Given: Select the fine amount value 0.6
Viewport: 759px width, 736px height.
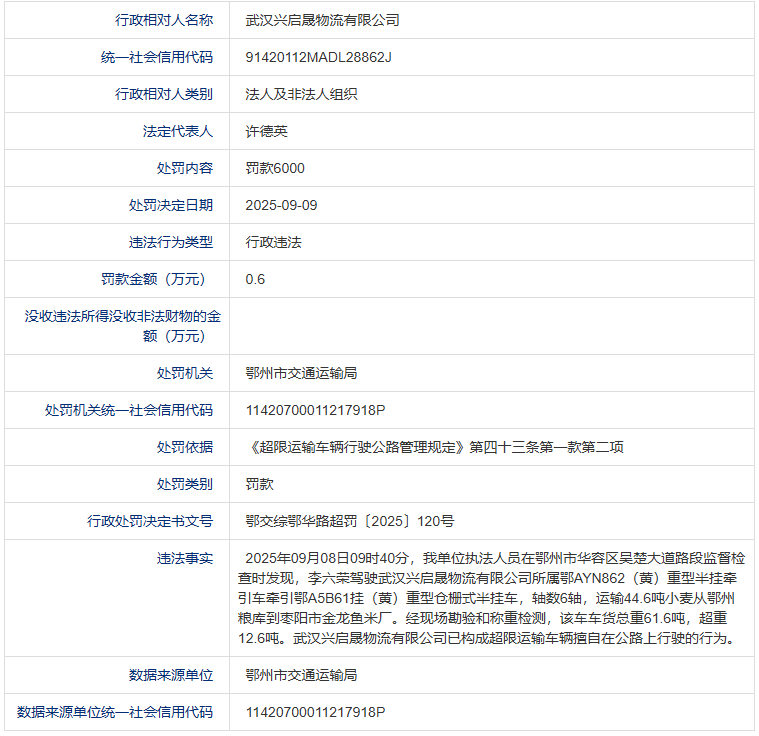Looking at the screenshot, I should pos(255,279).
